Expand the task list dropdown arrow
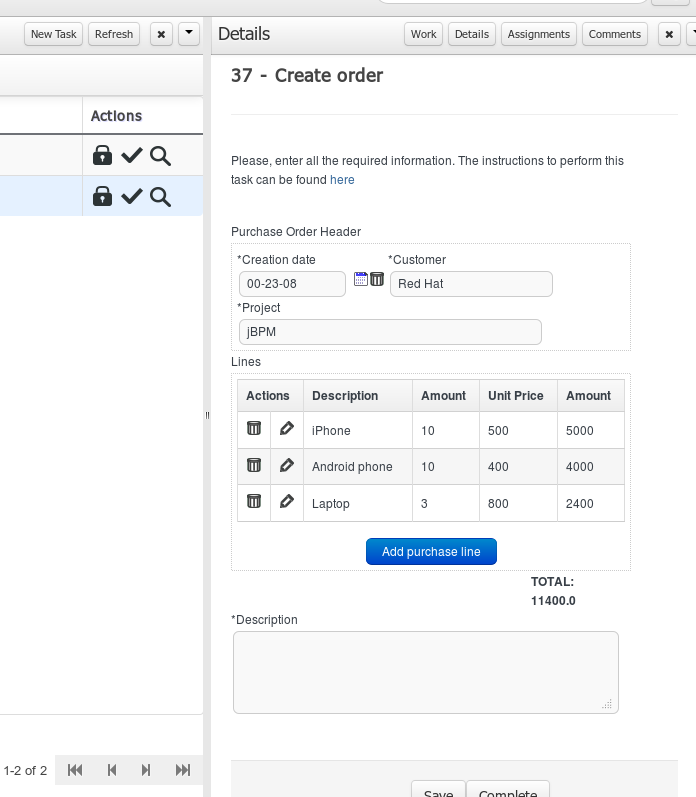 point(189,34)
